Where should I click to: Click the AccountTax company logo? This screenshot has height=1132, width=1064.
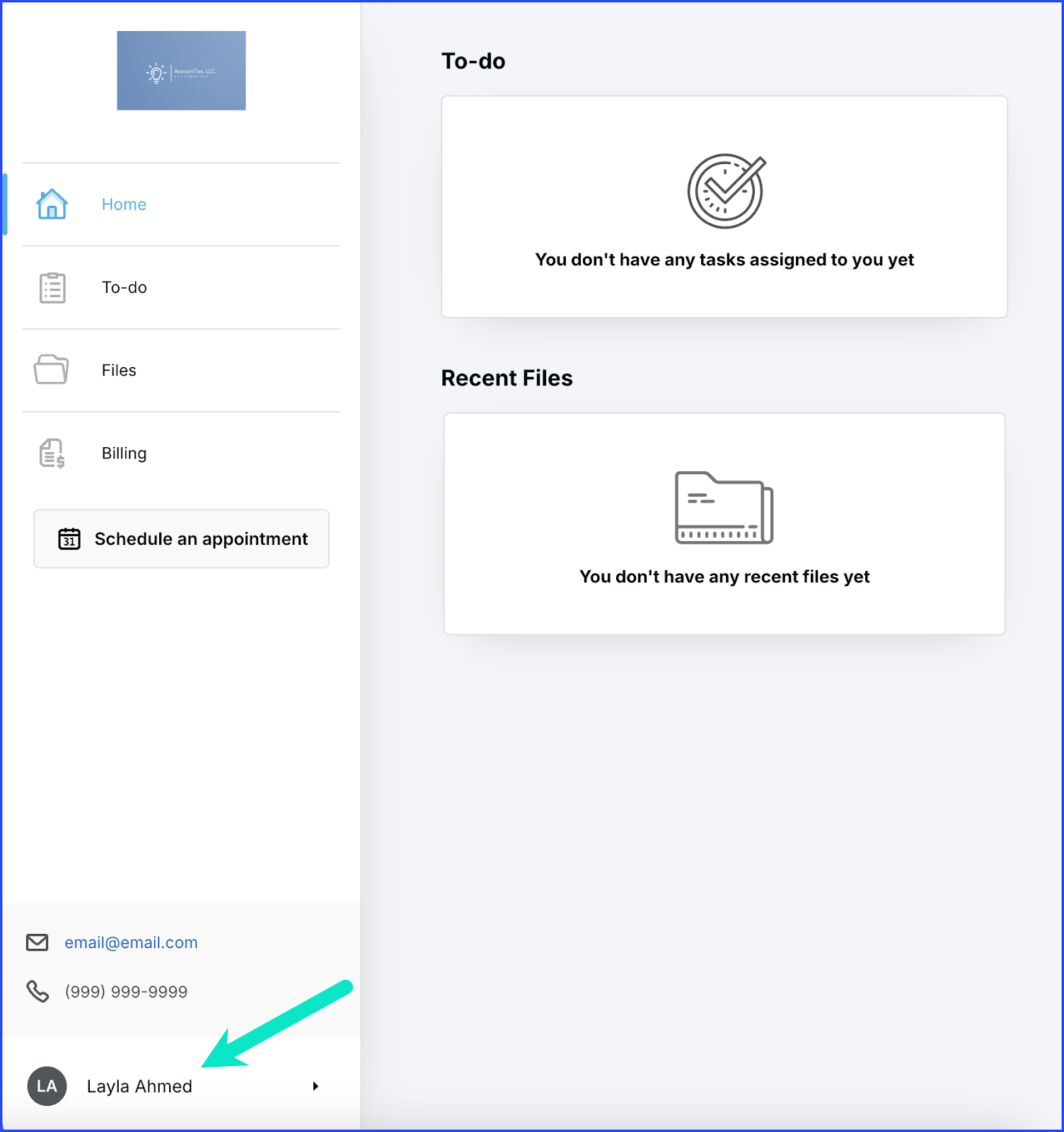pos(181,71)
